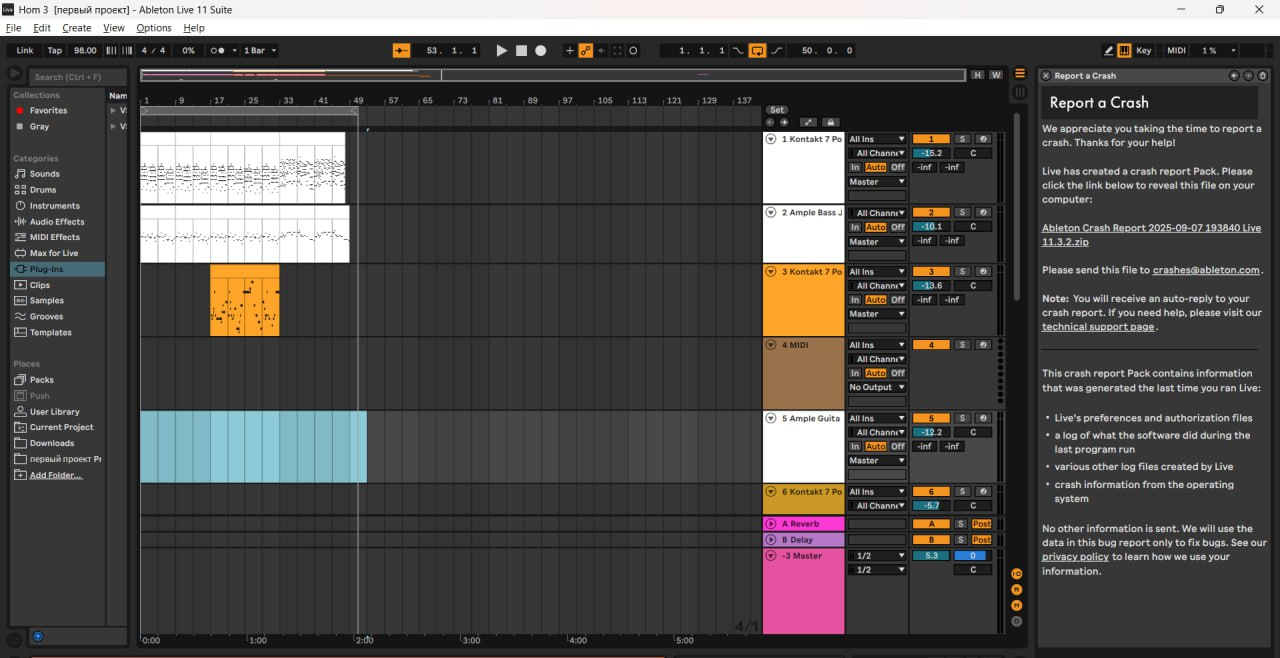Arm track 3 Kontakt 7 for recording
The height and width of the screenshot is (658, 1280).
(983, 272)
